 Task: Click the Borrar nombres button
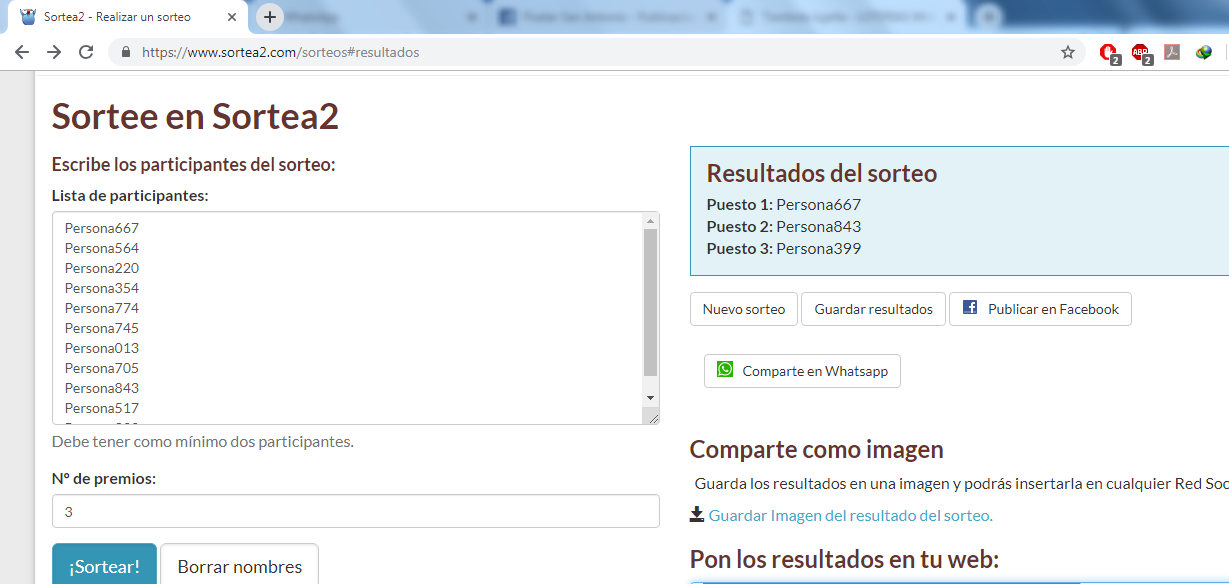(240, 564)
